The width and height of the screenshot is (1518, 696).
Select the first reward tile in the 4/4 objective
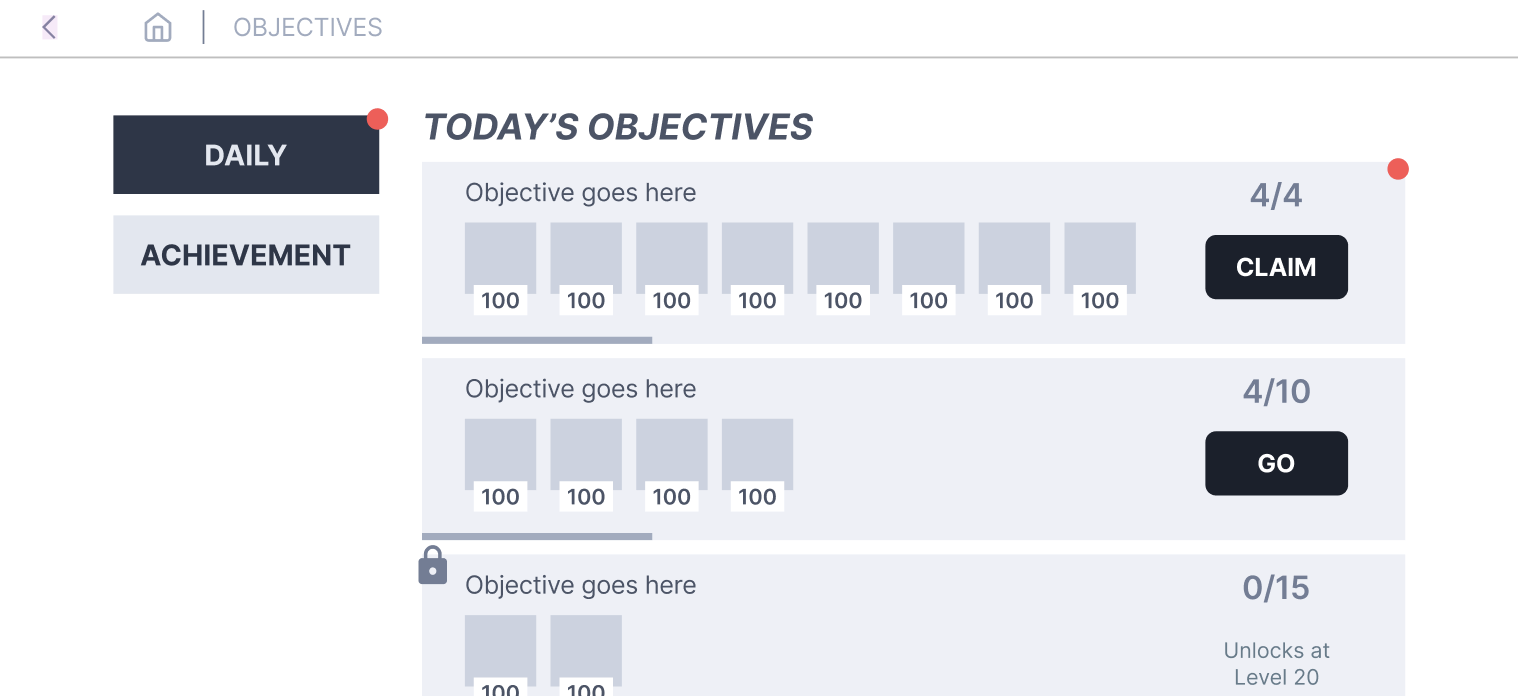(500, 268)
